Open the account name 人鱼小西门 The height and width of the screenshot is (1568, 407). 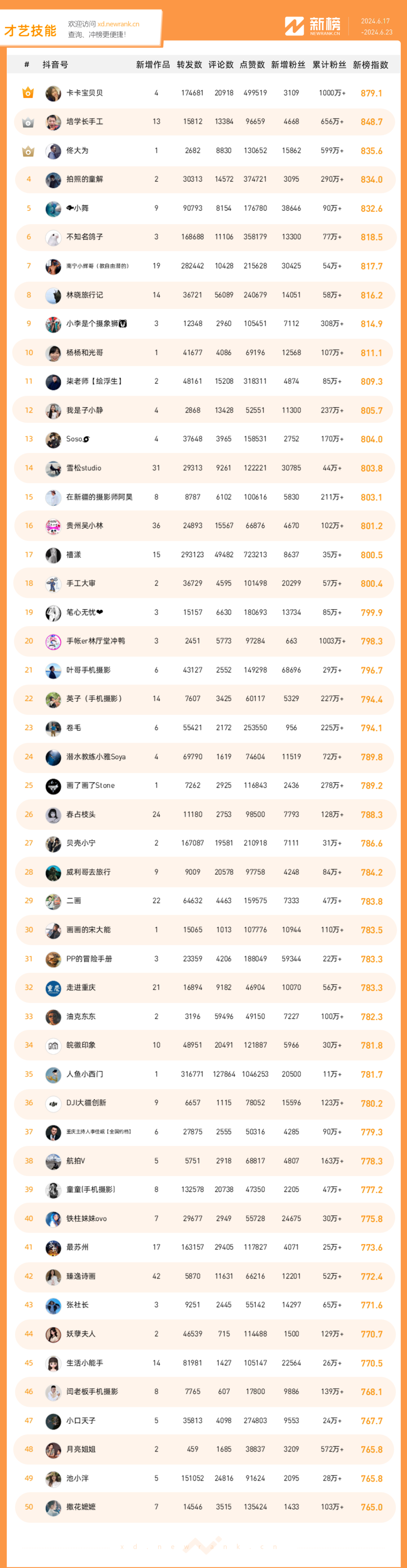click(84, 1074)
